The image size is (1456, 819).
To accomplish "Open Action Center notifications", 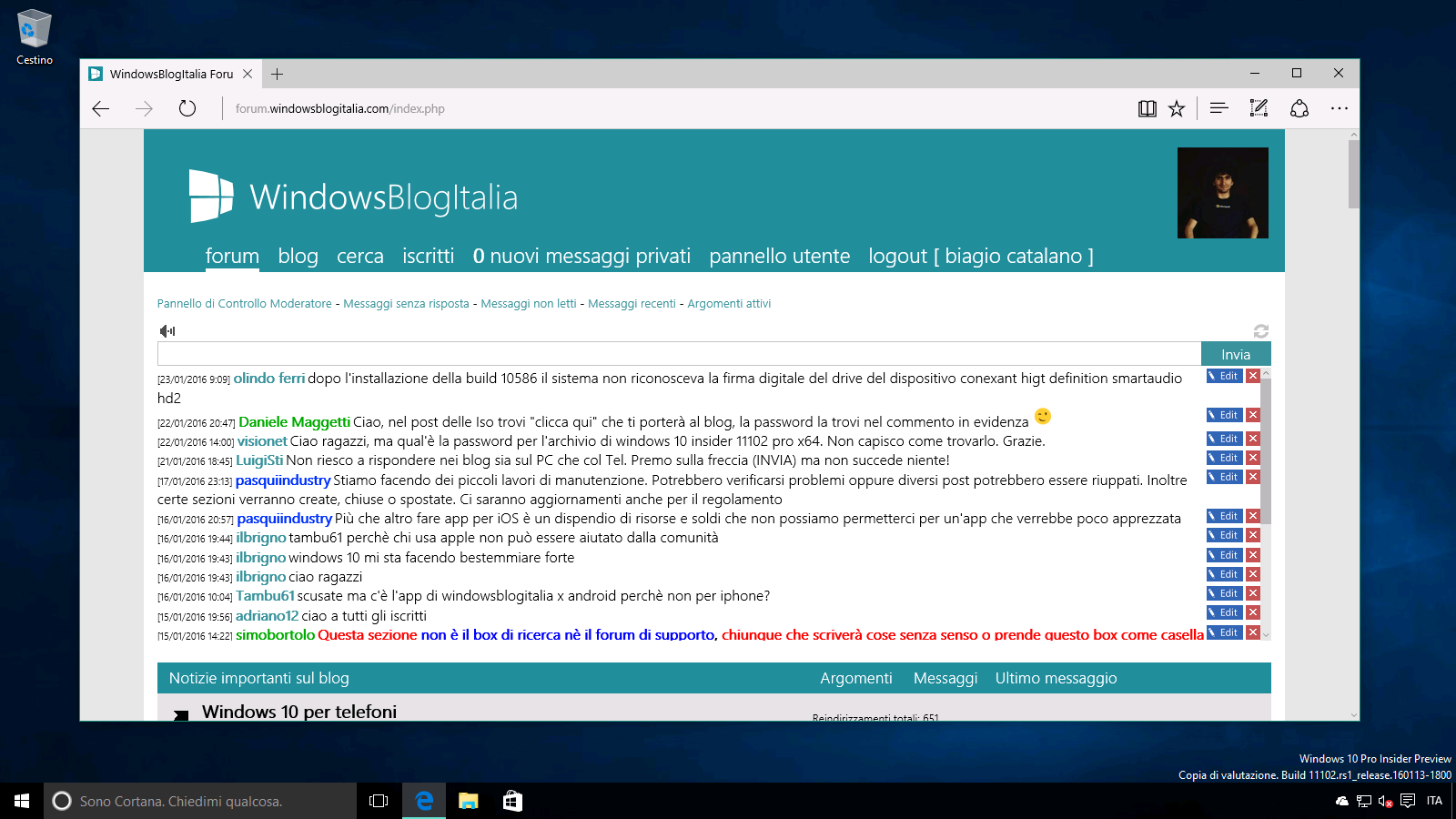I will tap(1408, 801).
